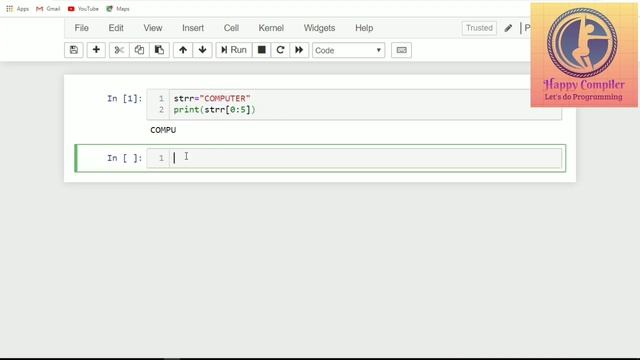Viewport: 640px width, 360px height.
Task: Move the selected cell down
Action: [x=202, y=50]
